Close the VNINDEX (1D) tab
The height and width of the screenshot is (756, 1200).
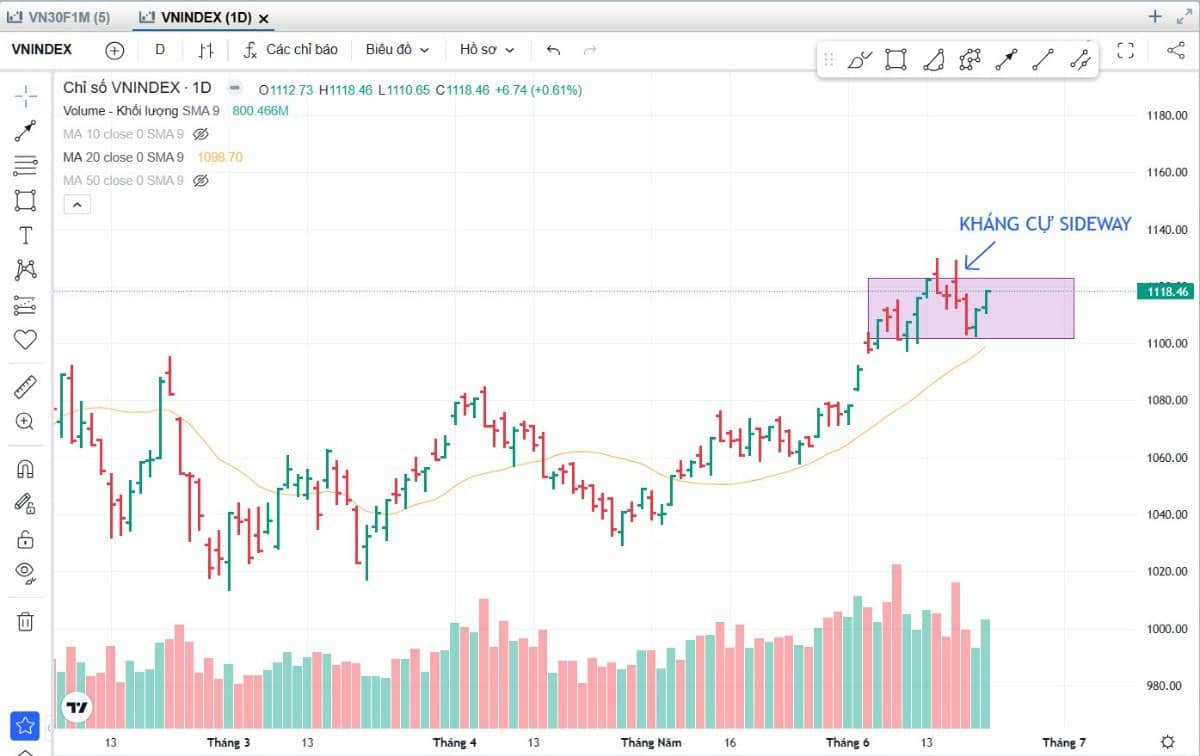[263, 18]
